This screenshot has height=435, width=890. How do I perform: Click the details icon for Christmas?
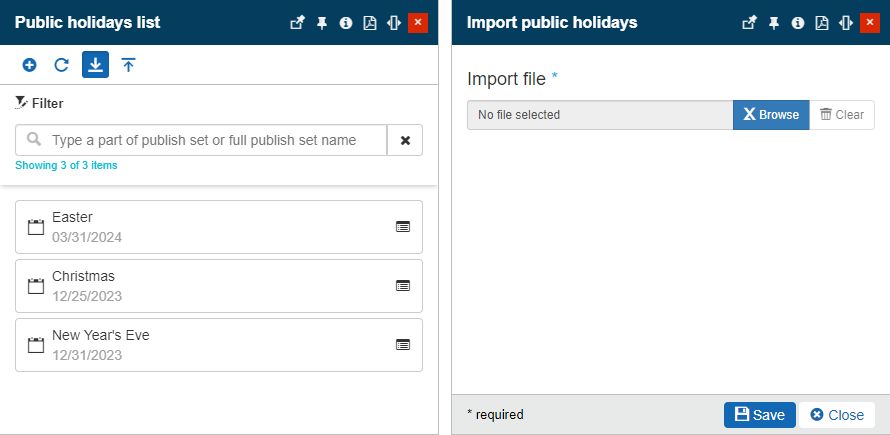(x=402, y=286)
